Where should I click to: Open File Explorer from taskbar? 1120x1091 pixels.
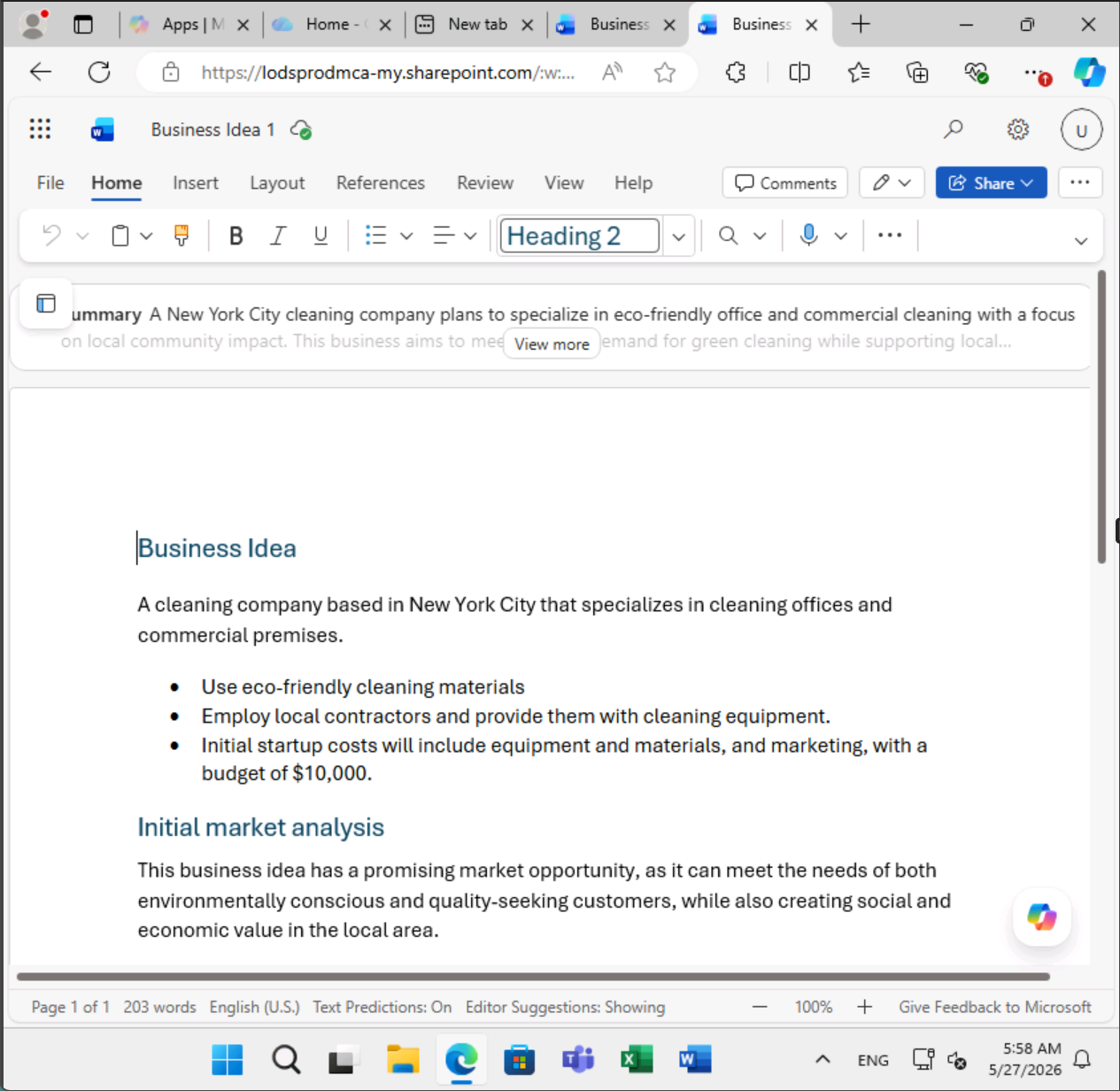tap(403, 1059)
